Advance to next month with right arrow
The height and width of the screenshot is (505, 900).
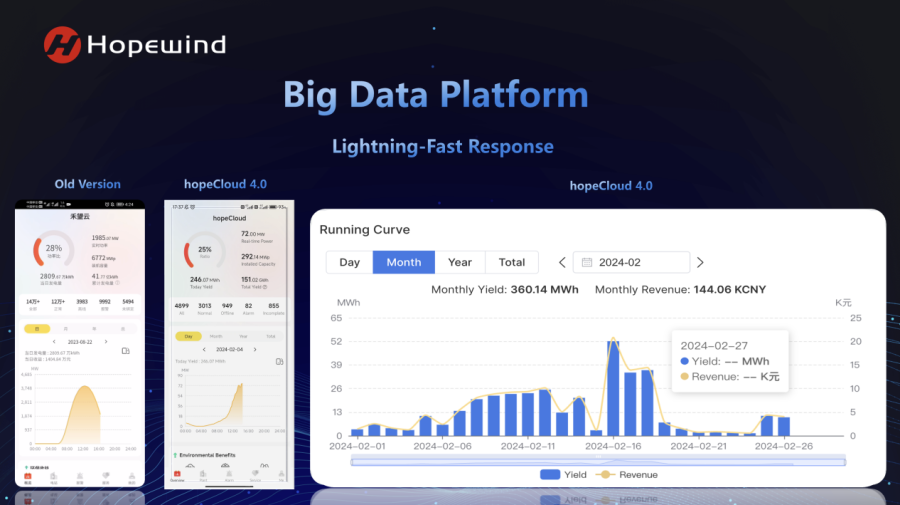(x=700, y=263)
